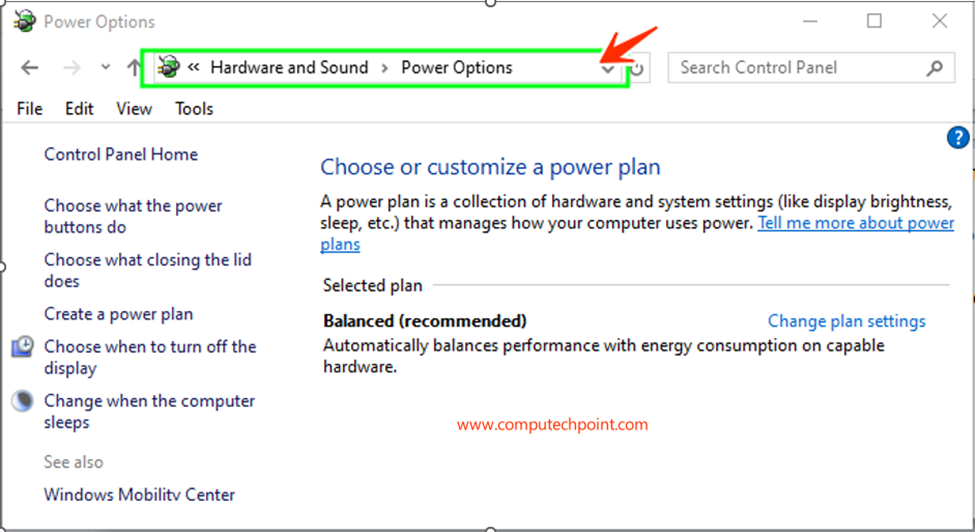Open the File menu
The width and height of the screenshot is (975, 532).
30,109
